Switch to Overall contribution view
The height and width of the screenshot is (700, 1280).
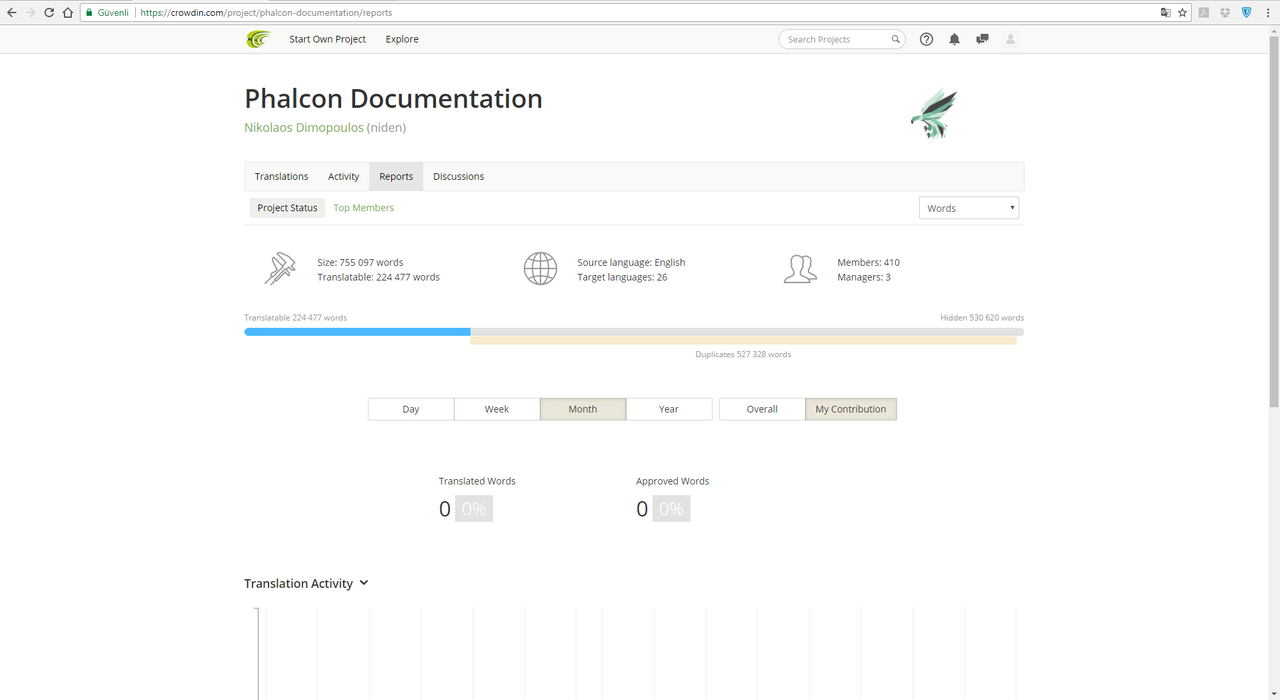pos(762,409)
